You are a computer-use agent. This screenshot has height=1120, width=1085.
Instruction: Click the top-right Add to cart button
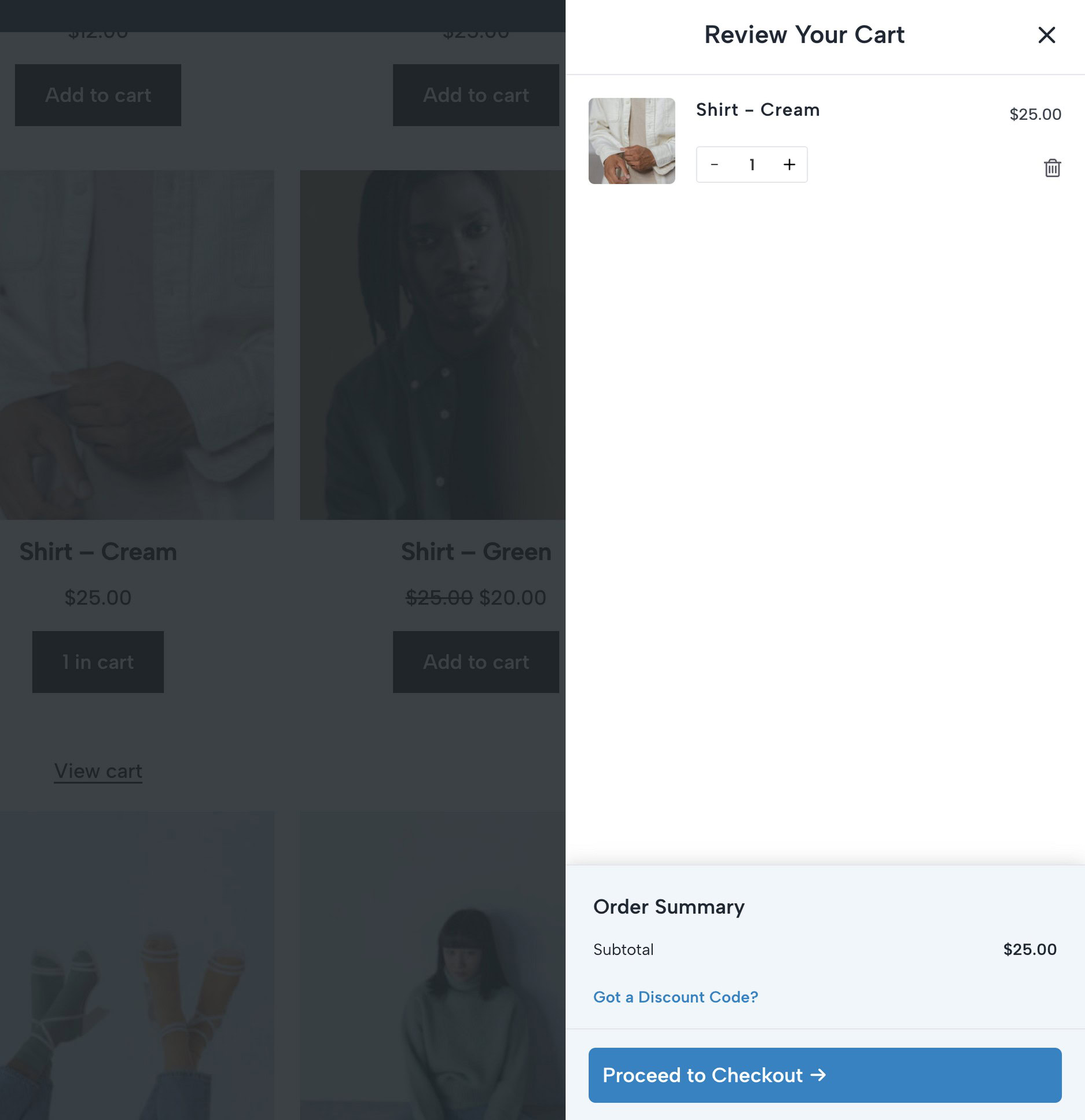click(x=476, y=95)
